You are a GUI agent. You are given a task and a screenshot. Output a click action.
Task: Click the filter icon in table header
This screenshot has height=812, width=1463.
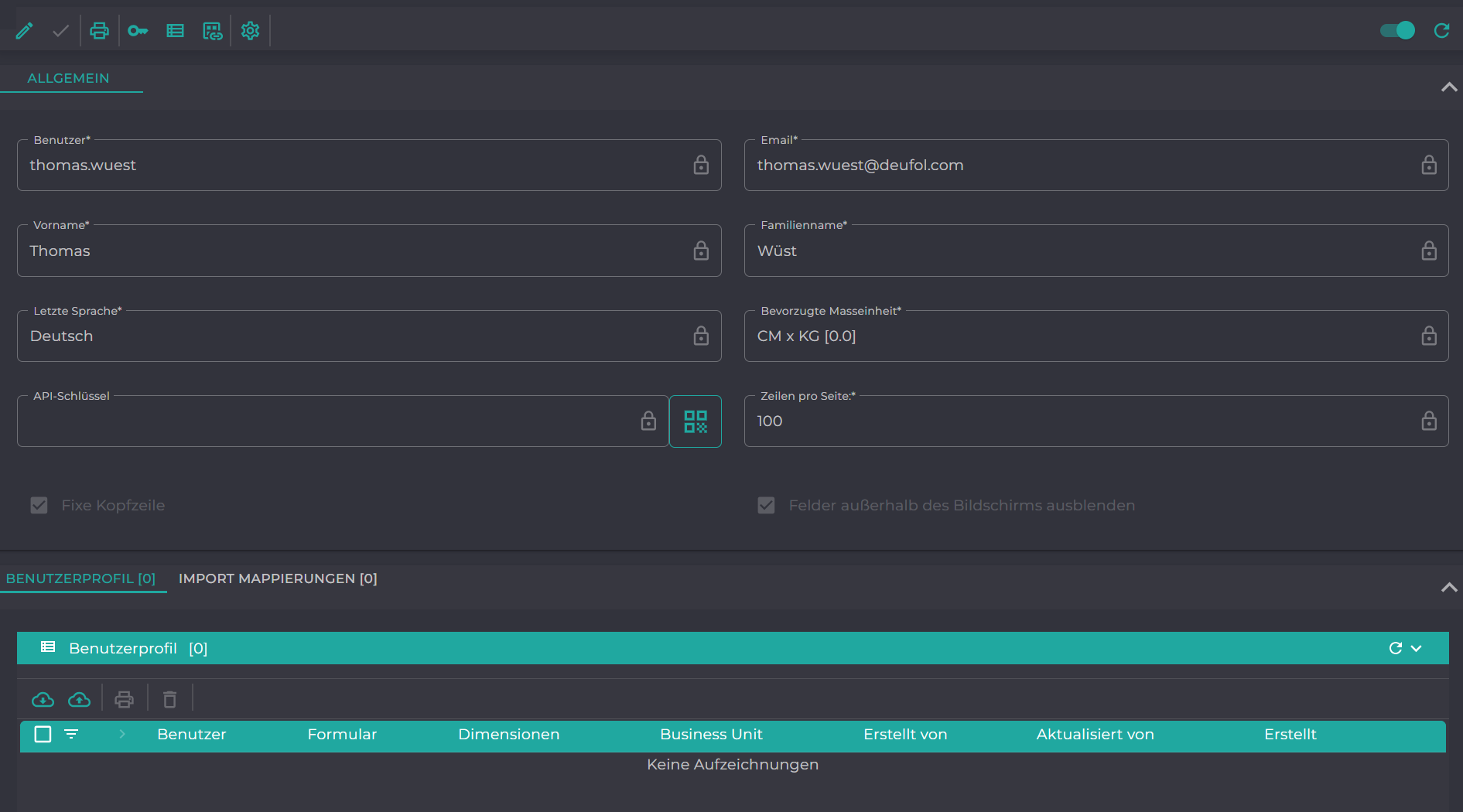tap(71, 734)
